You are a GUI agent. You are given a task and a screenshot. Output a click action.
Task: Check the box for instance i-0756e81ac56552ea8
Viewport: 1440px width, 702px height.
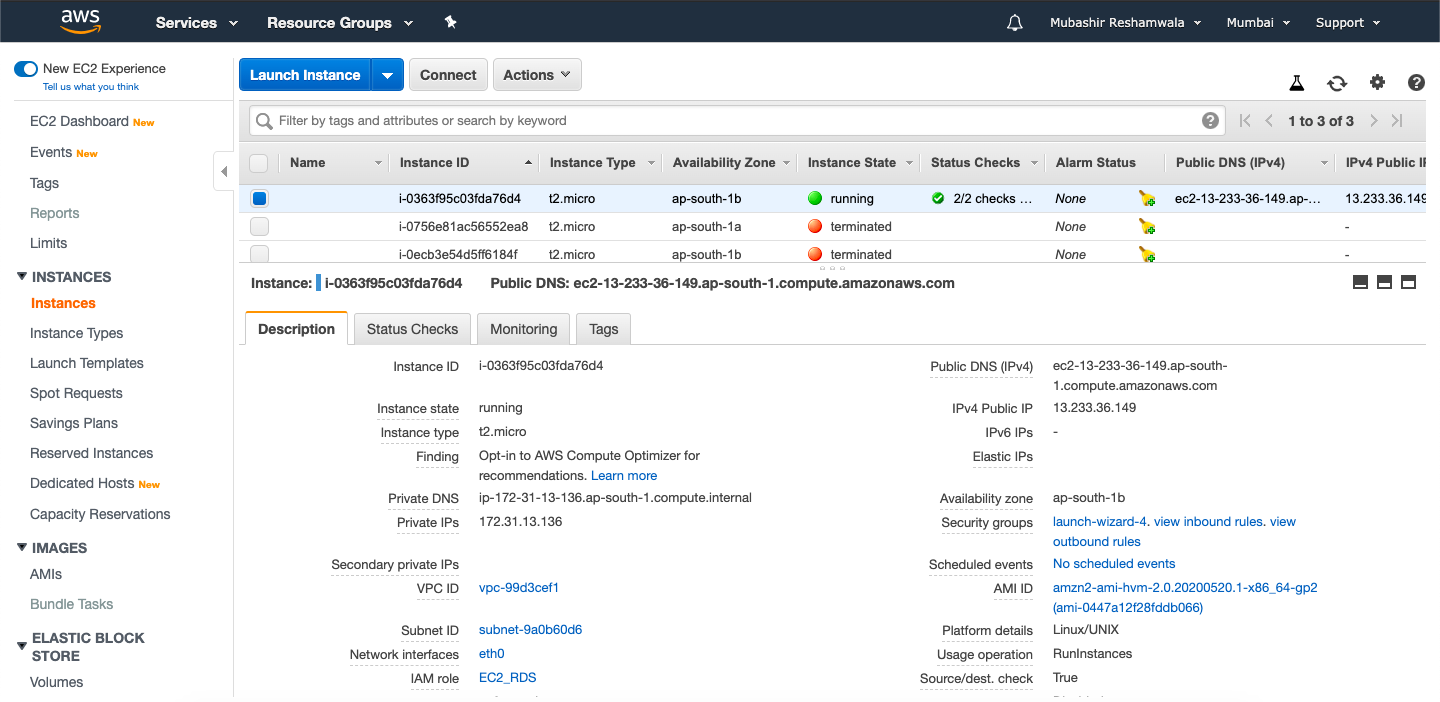click(x=259, y=227)
